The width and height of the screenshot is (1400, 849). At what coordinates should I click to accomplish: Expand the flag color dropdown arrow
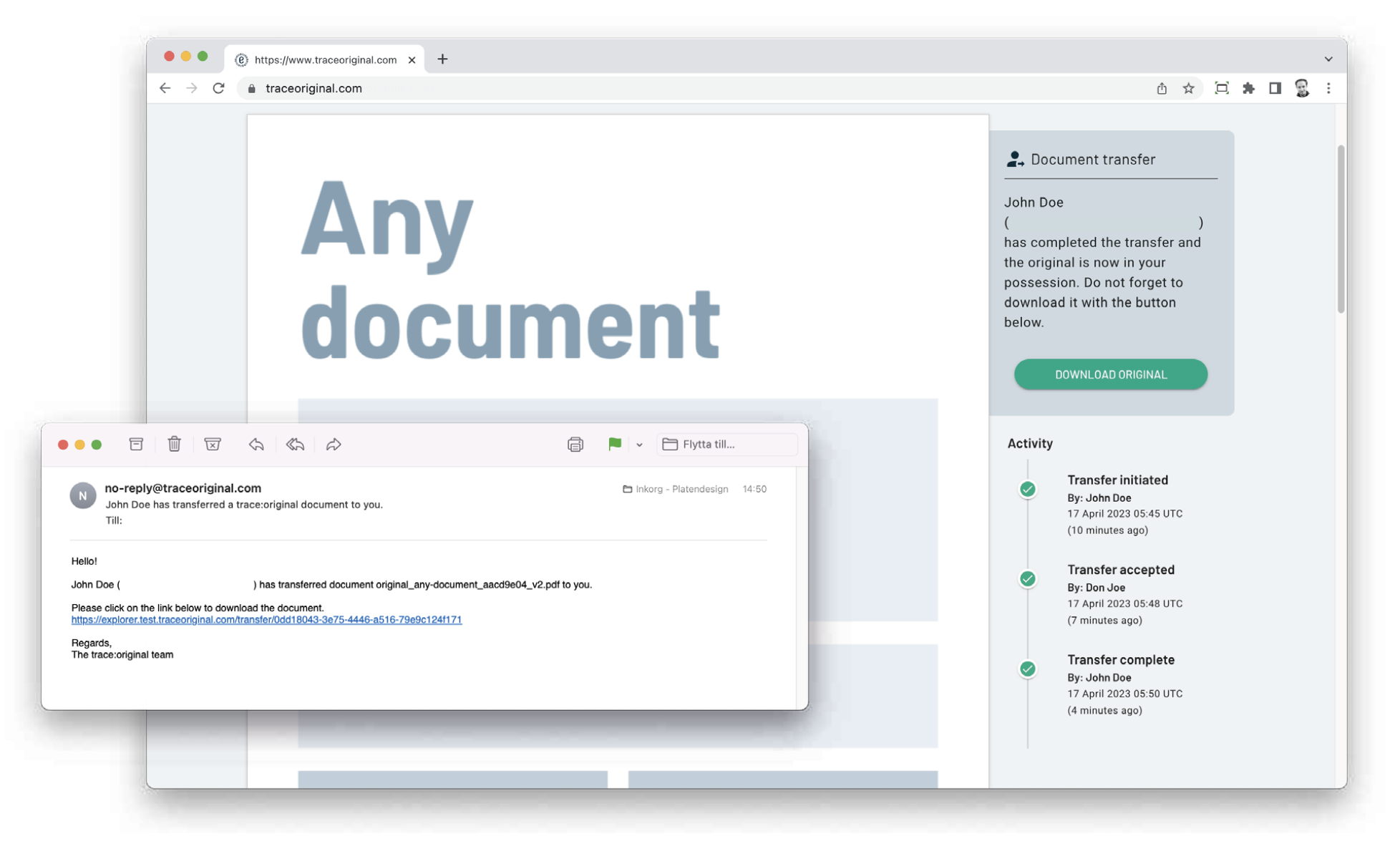pos(639,445)
